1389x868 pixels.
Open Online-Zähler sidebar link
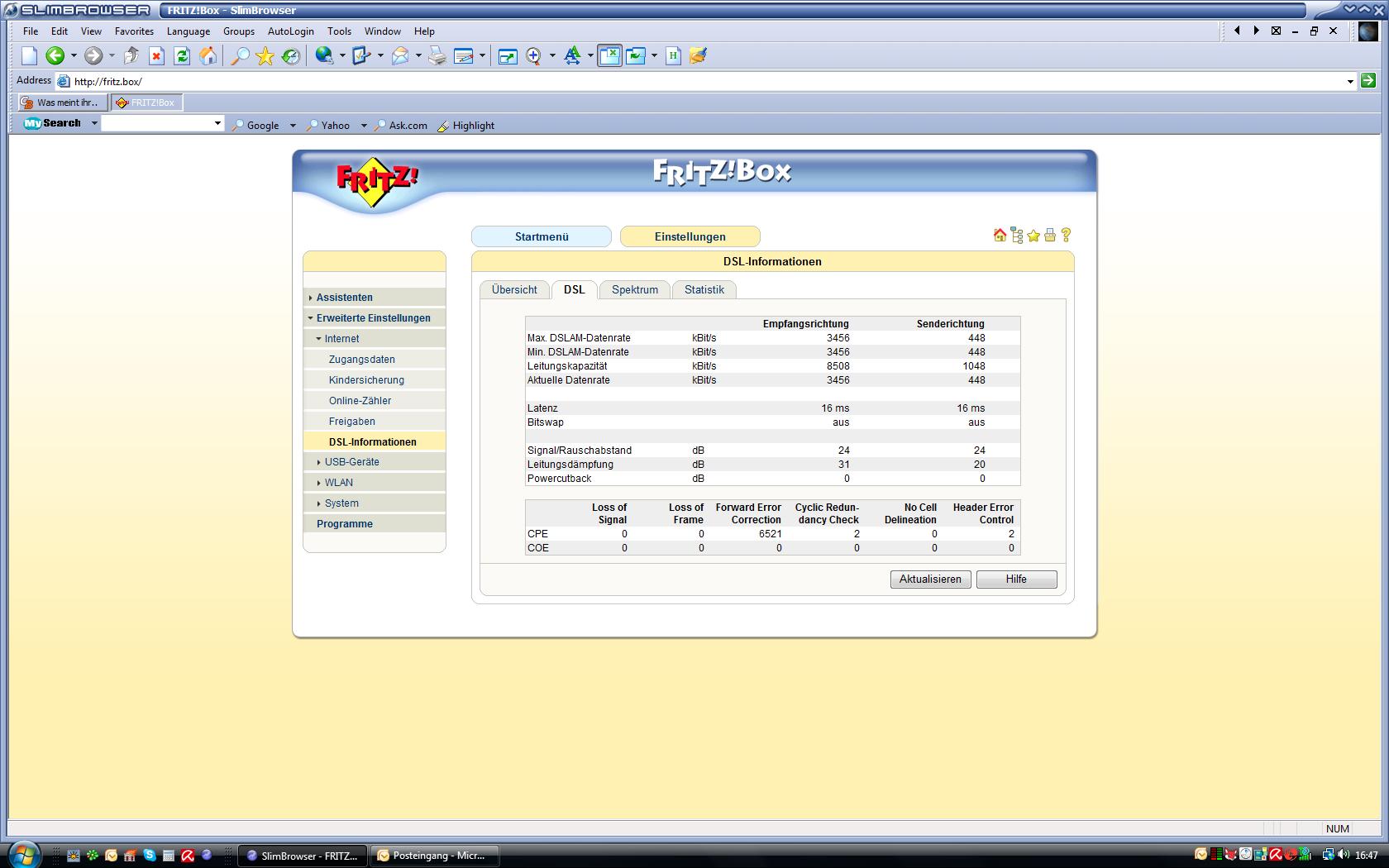tap(360, 401)
